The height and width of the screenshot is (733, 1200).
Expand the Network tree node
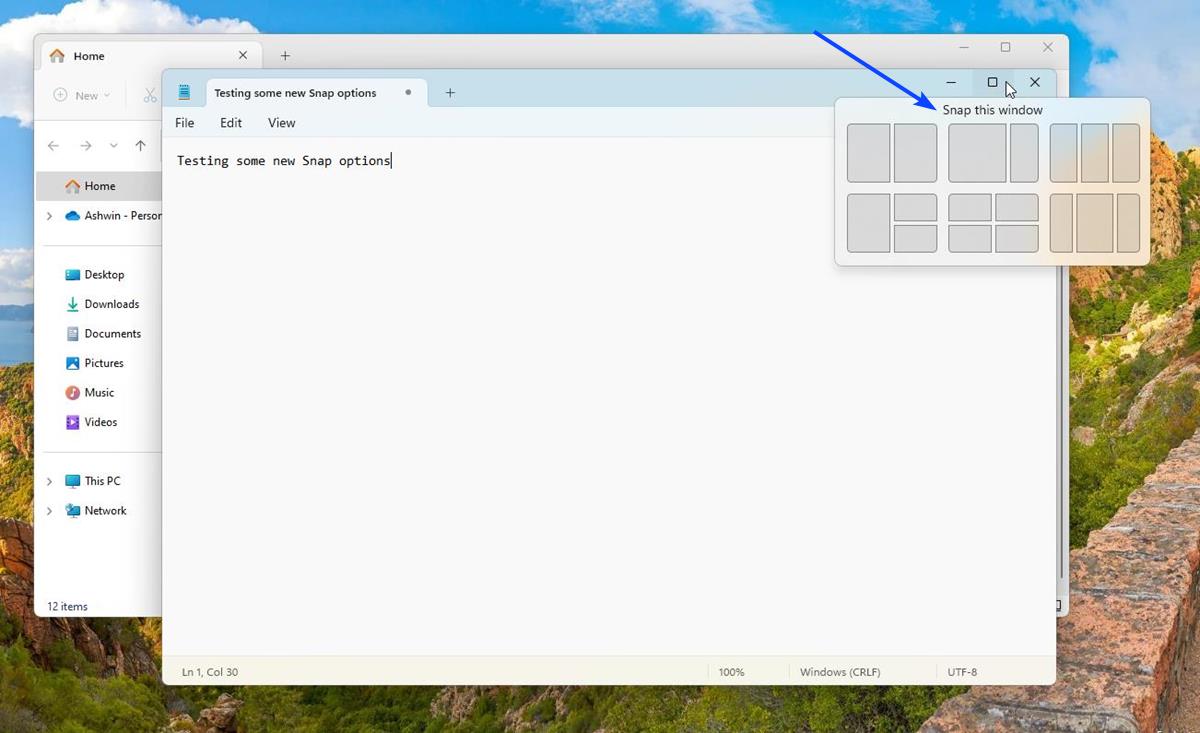point(49,511)
